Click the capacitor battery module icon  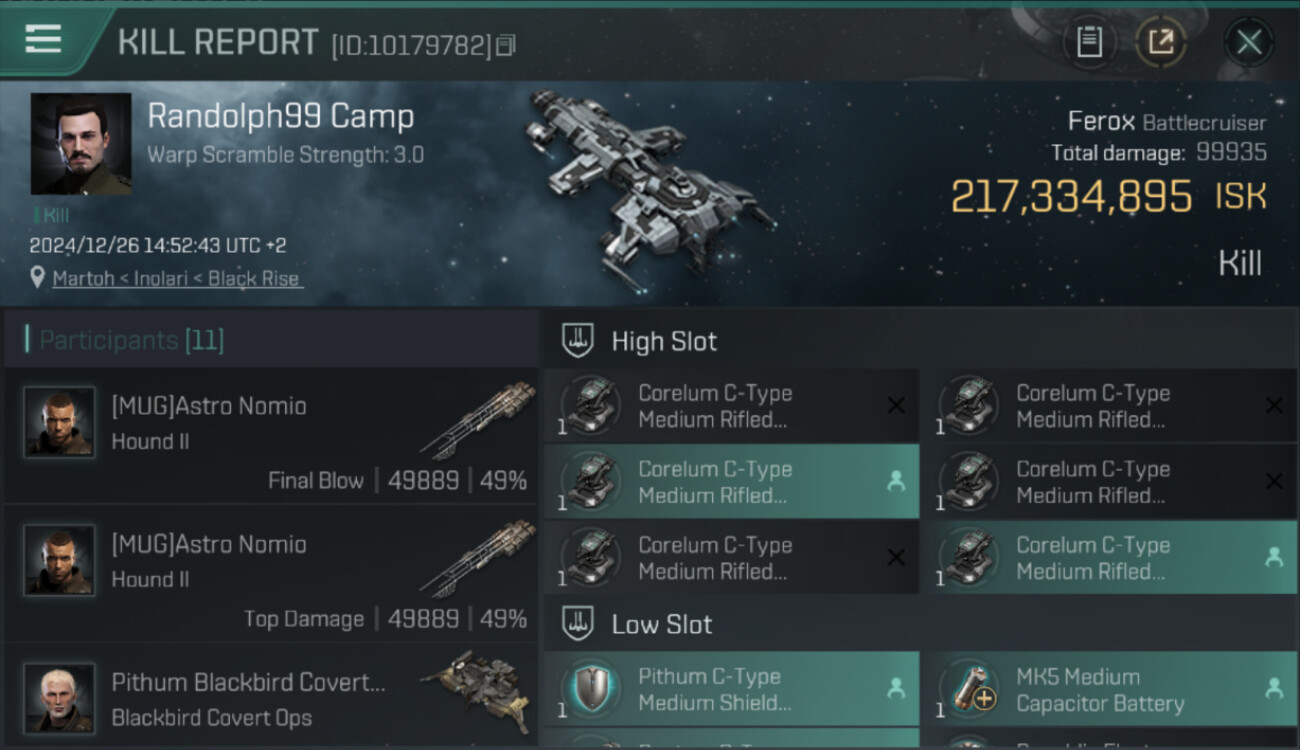[x=969, y=689]
